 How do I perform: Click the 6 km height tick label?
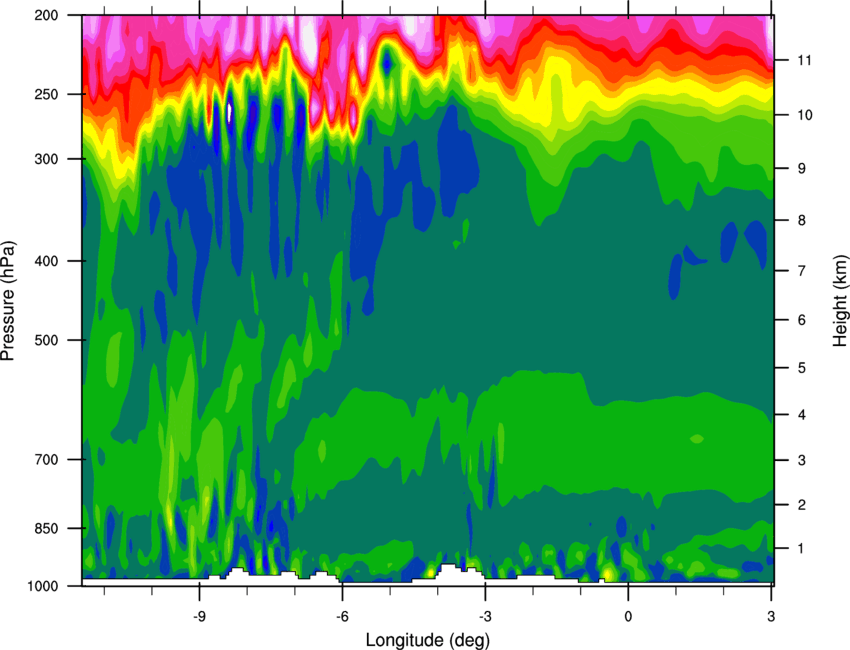(x=801, y=320)
